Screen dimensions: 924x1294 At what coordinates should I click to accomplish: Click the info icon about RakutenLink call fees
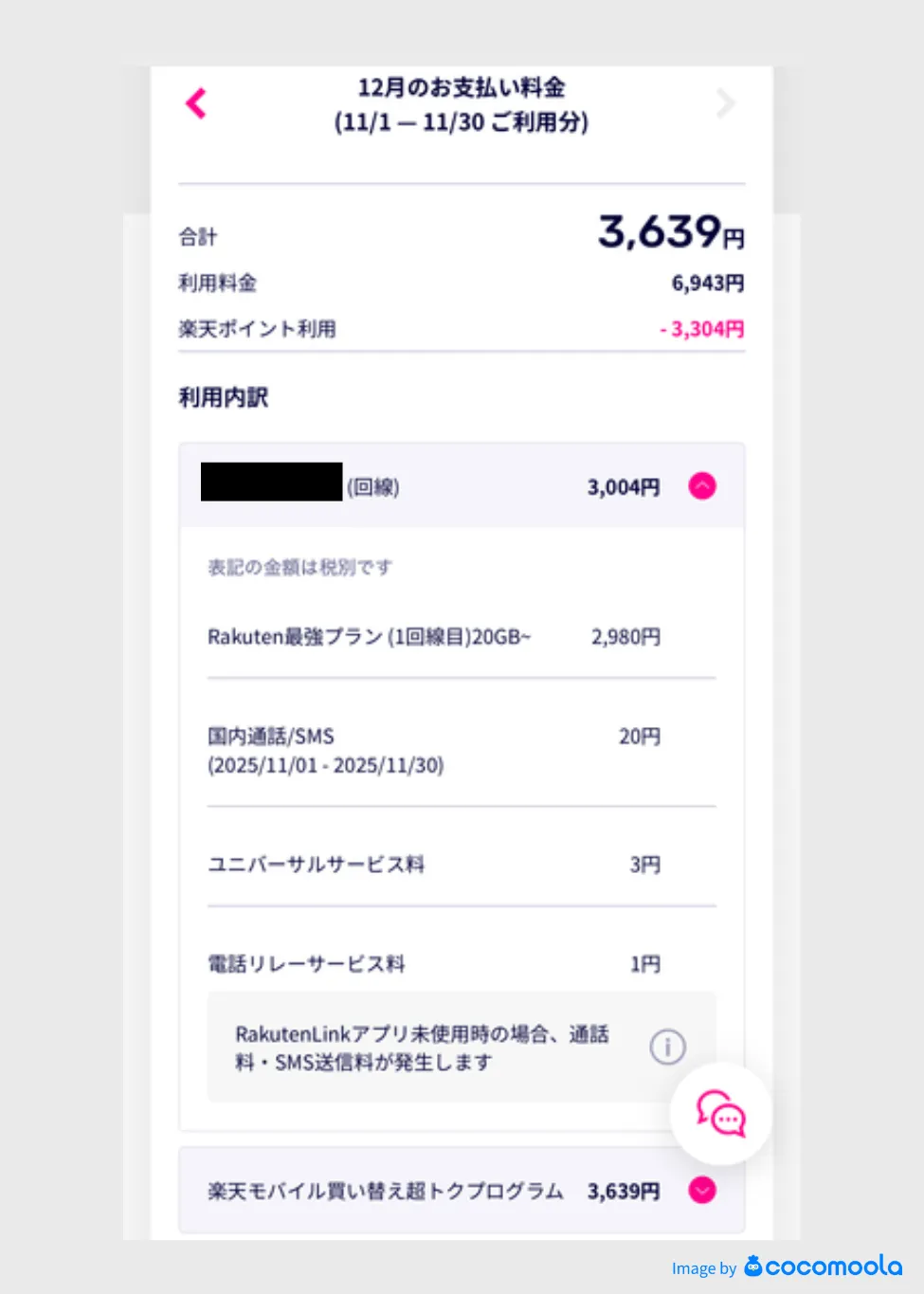point(668,1046)
